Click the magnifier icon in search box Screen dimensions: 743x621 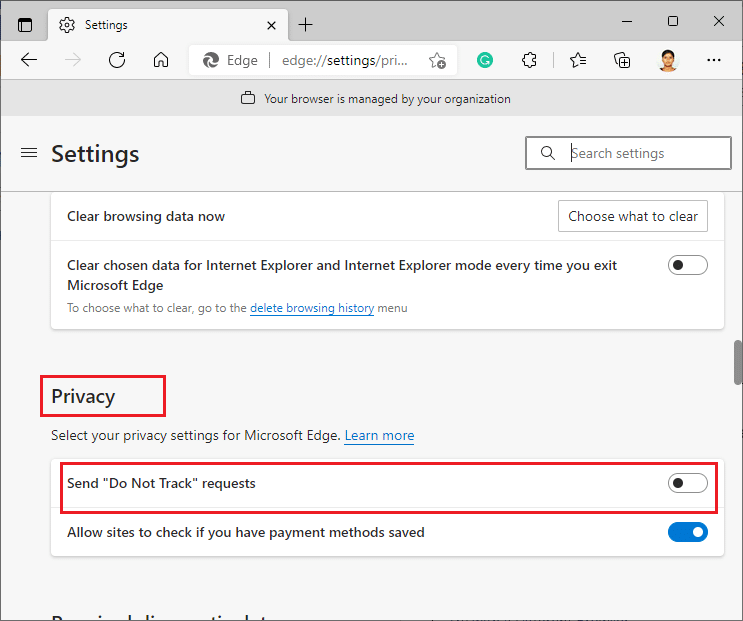pos(548,153)
